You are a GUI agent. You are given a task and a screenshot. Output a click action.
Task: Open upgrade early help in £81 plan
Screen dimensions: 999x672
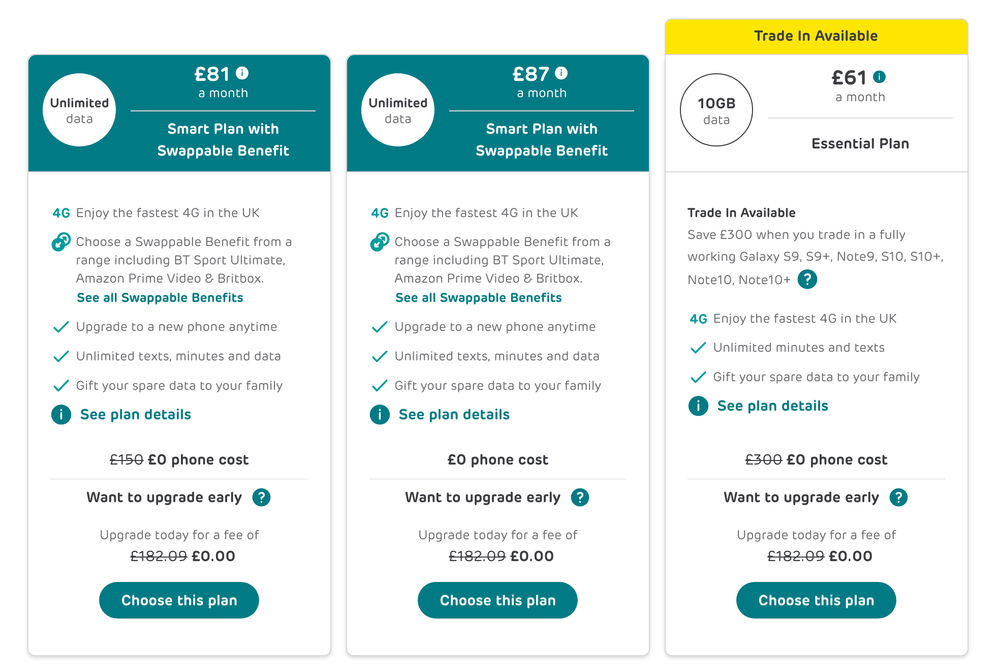261,497
